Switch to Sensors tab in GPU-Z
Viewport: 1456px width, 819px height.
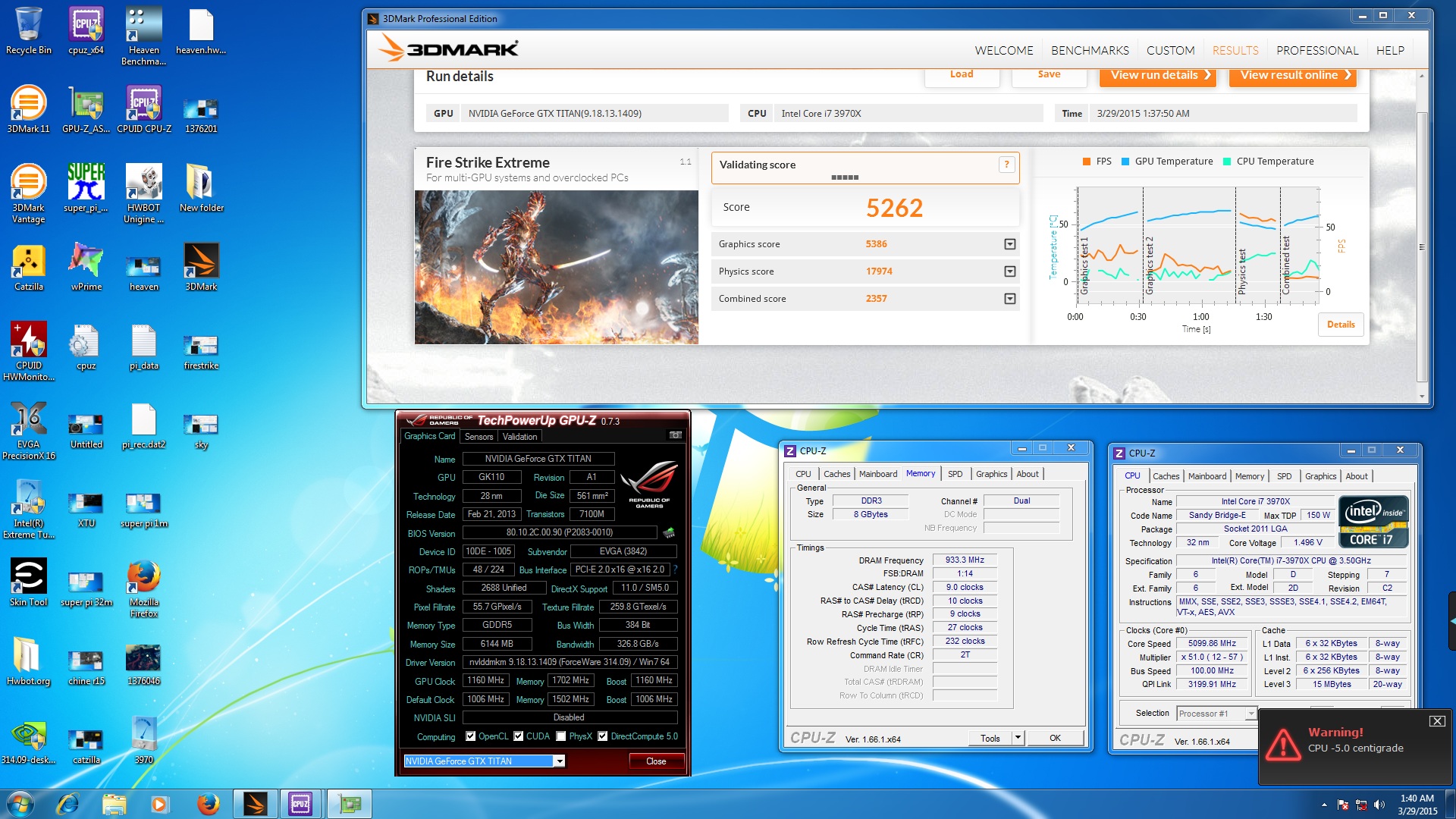coord(479,436)
